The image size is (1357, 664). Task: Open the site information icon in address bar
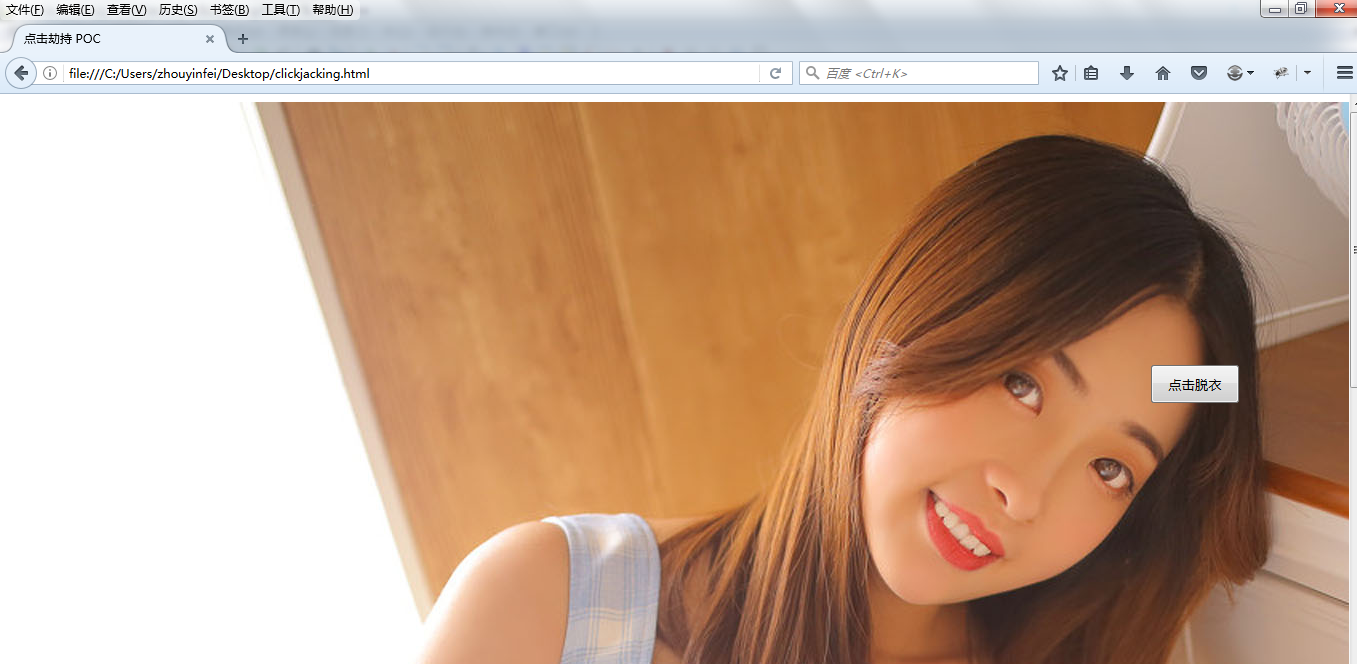[x=50, y=73]
